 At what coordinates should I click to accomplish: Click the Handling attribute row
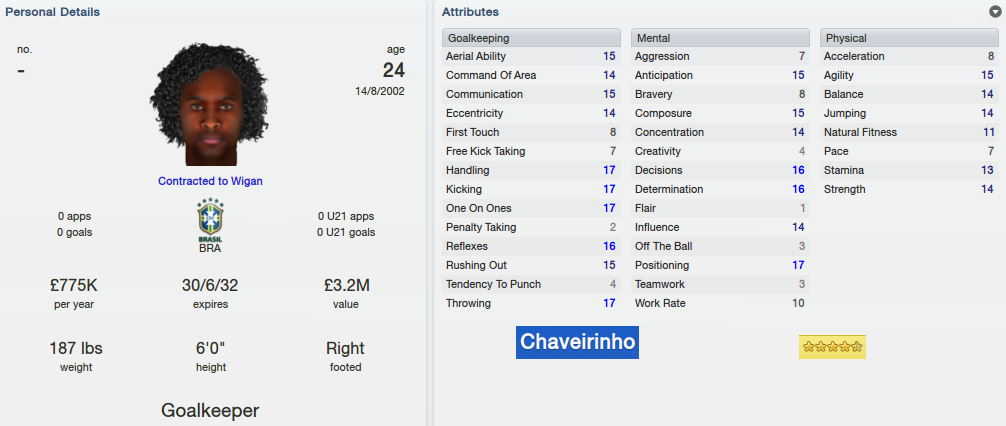(531, 170)
